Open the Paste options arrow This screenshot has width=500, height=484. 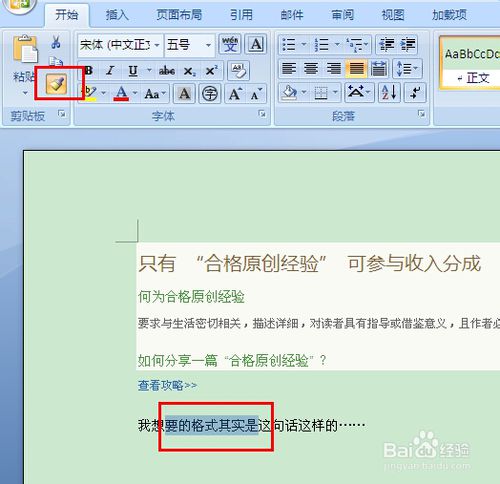pyautogui.click(x=25, y=93)
